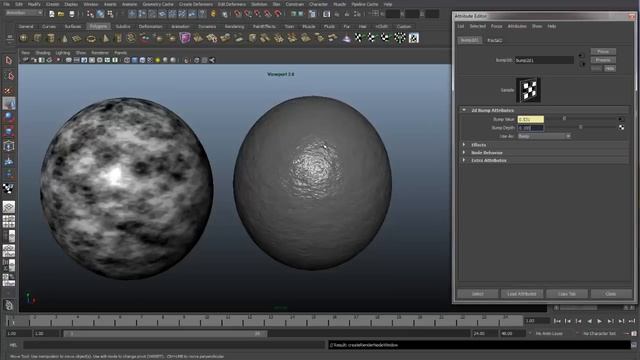640x360 pixels.
Task: Click the checkered last-tool icon in toolbox
Action: pyautogui.click(x=9, y=188)
